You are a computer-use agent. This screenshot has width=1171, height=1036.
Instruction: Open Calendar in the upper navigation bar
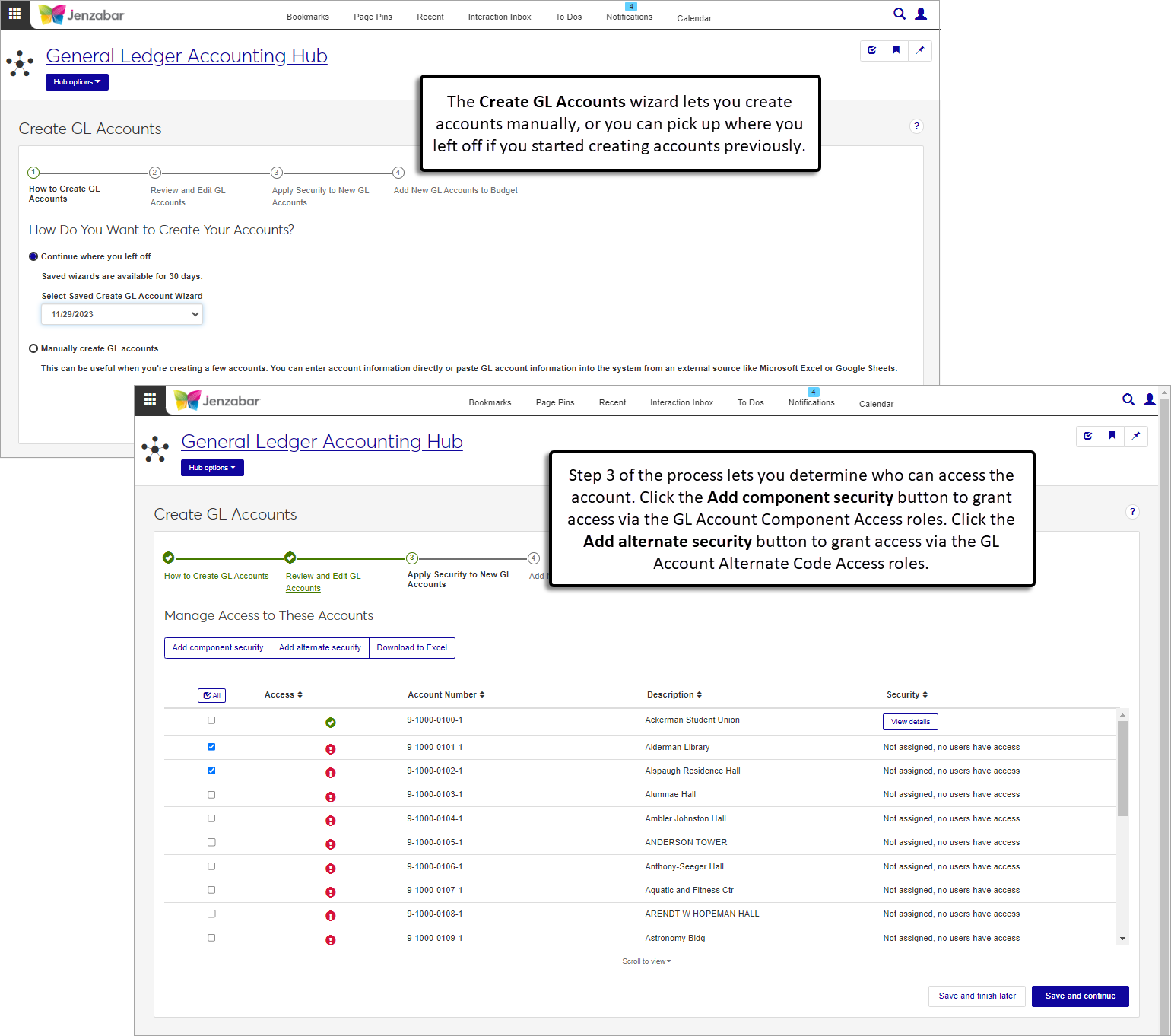click(x=693, y=18)
